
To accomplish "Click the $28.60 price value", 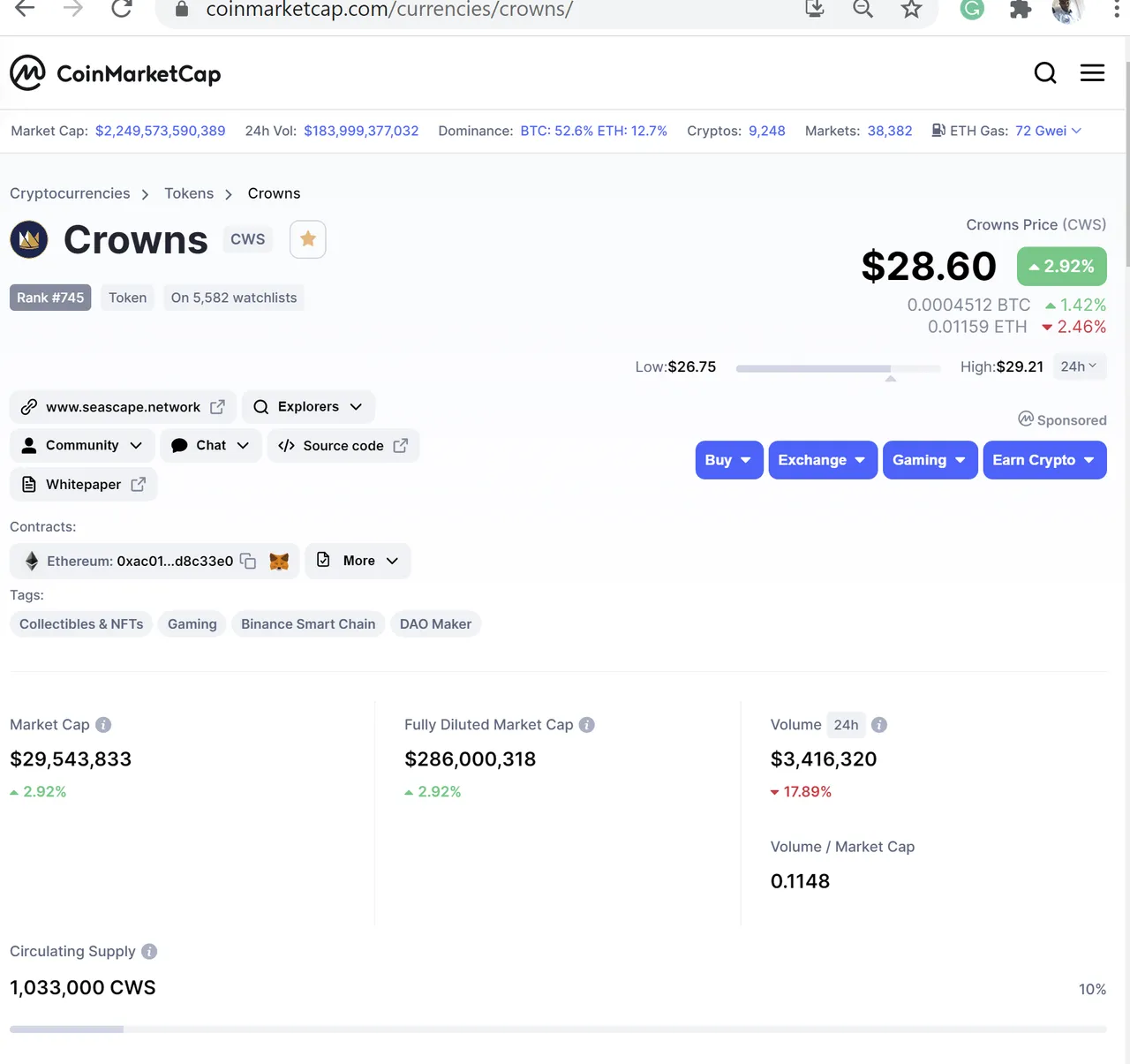I will click(x=929, y=267).
